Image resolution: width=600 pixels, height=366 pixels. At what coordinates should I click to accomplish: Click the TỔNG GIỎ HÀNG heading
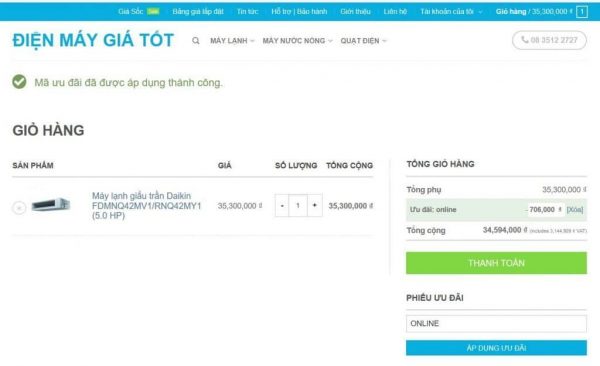pos(440,164)
